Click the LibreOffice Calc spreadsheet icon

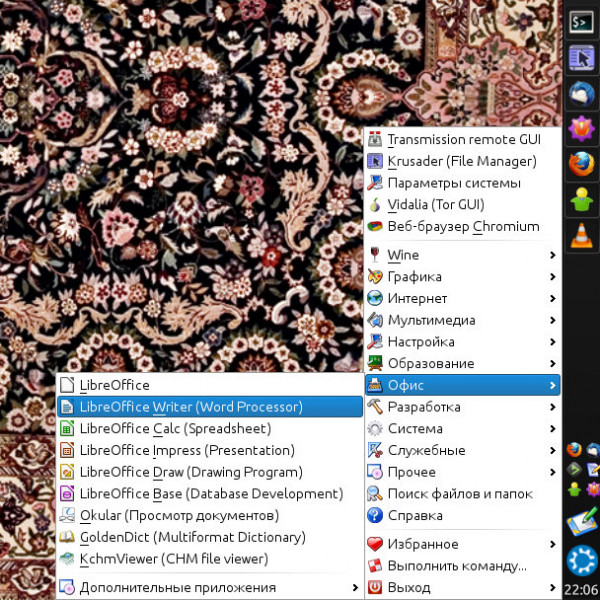67,429
